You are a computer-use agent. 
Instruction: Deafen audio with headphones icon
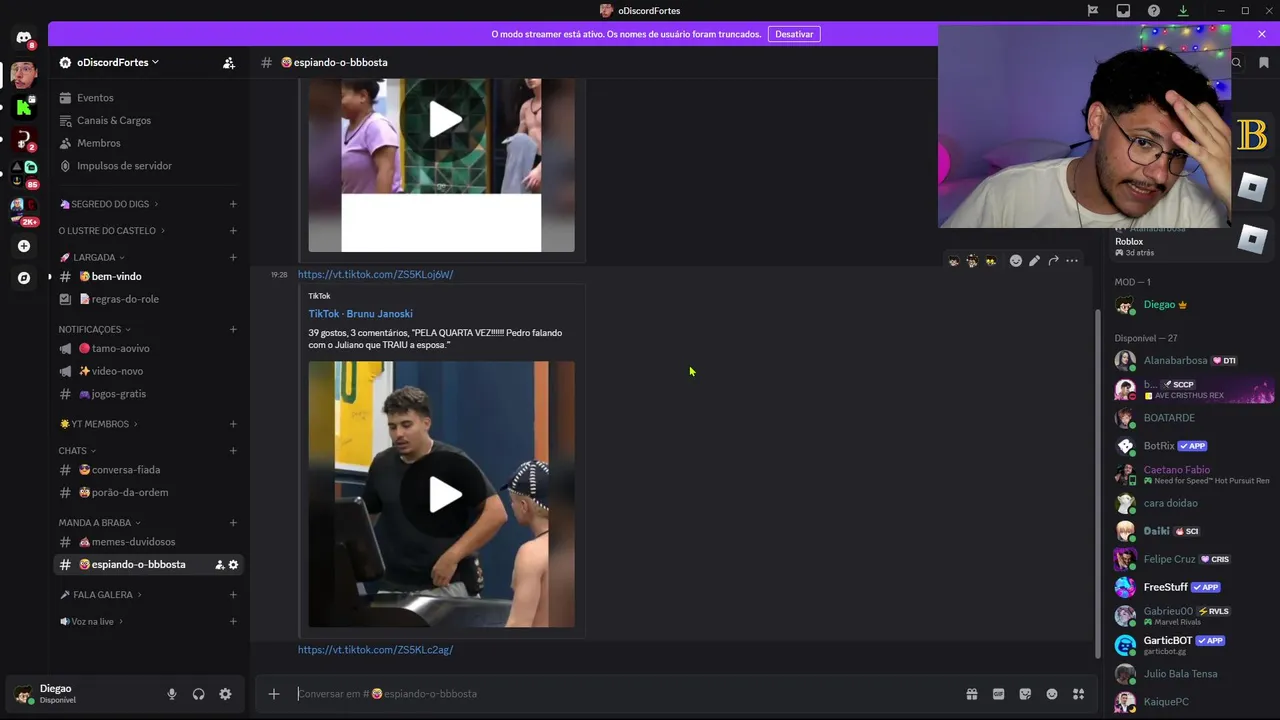tap(198, 694)
